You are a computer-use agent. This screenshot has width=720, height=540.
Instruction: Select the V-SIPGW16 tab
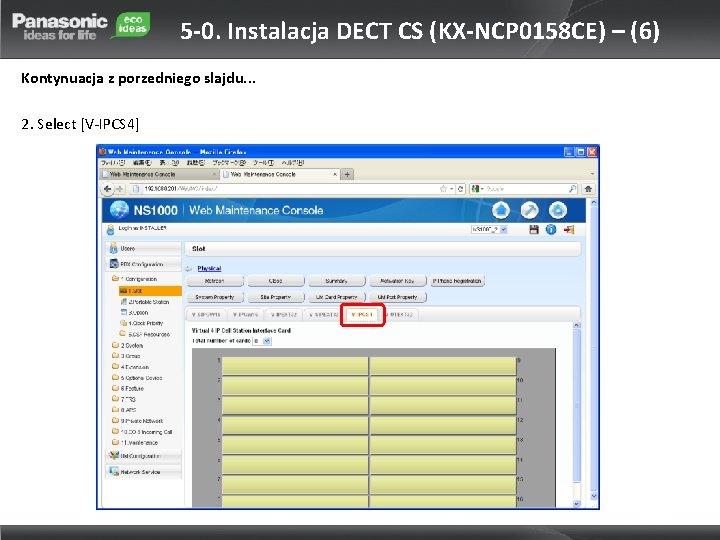pos(207,315)
